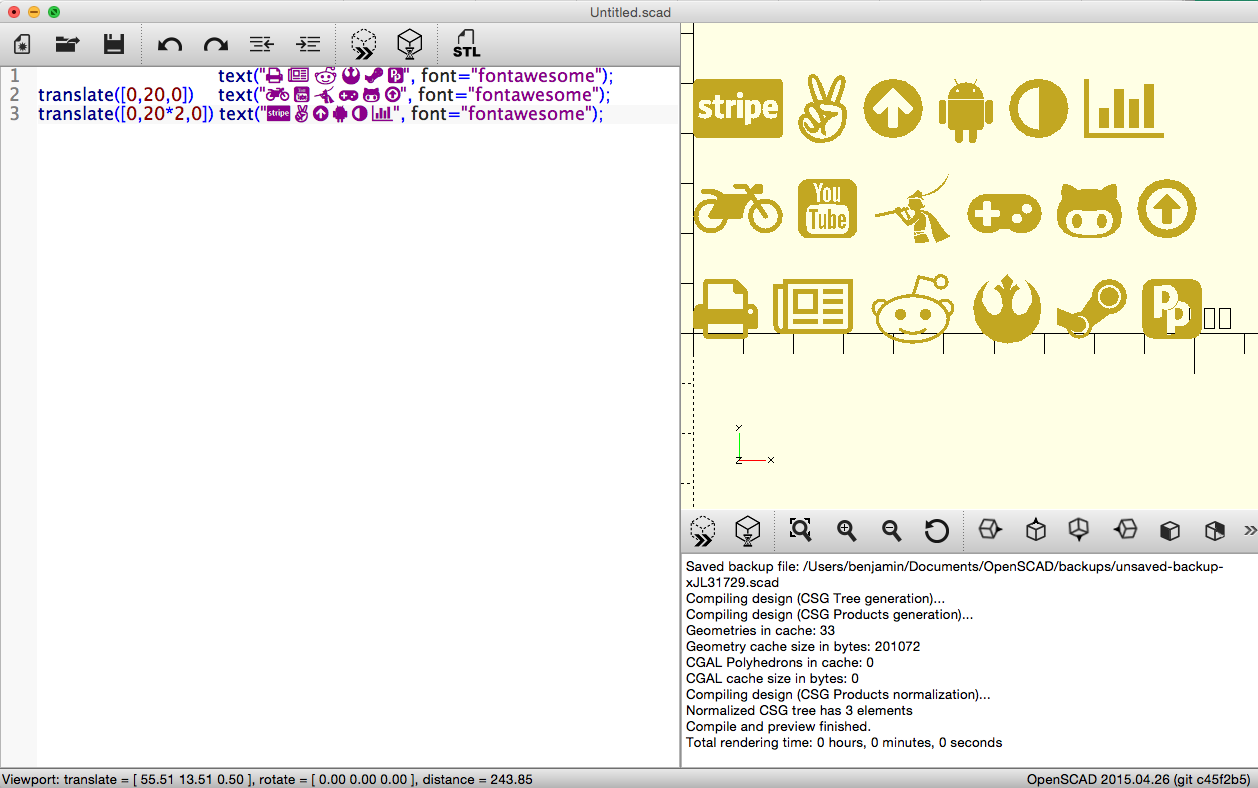1258x788 pixels.
Task: Expand the viewer toolbar overflow chevron
Action: (1249, 530)
